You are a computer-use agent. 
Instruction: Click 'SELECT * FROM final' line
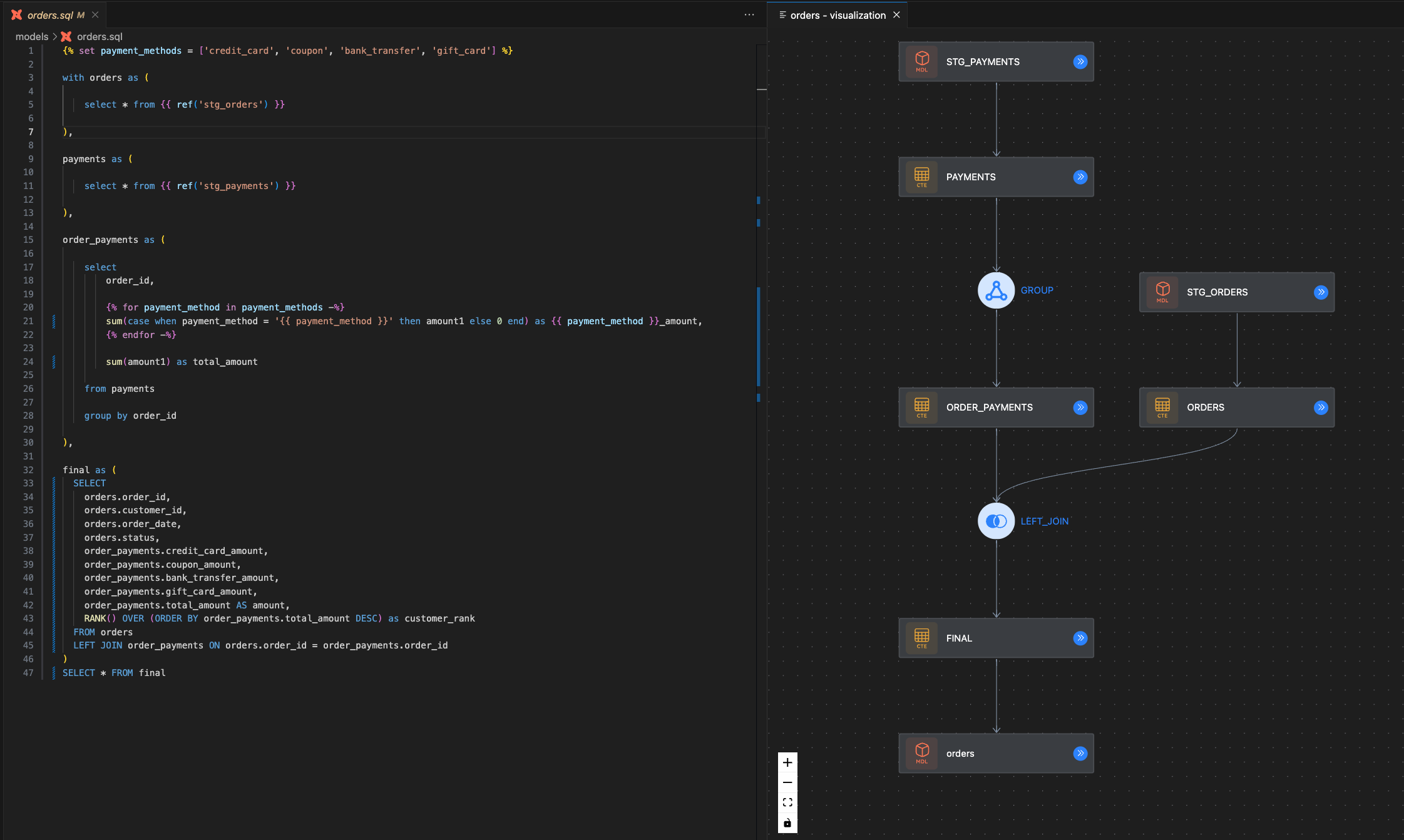tap(114, 673)
